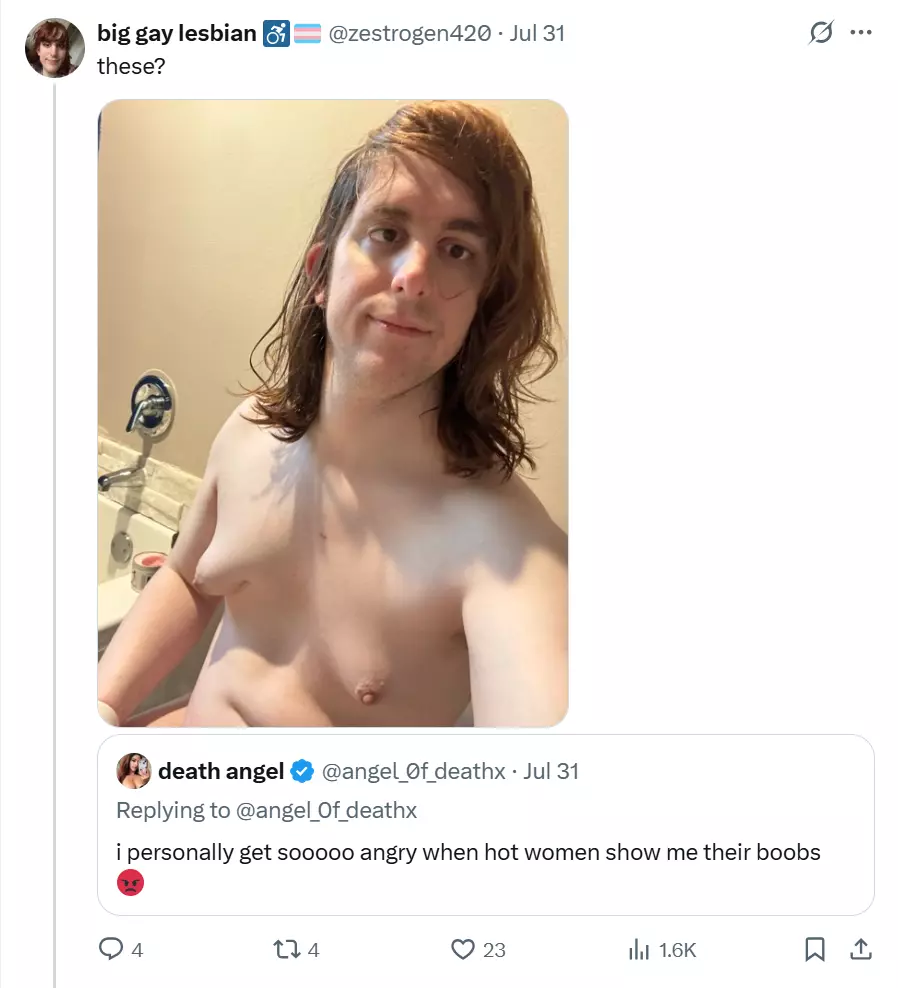Click the blue verified badge

302,771
